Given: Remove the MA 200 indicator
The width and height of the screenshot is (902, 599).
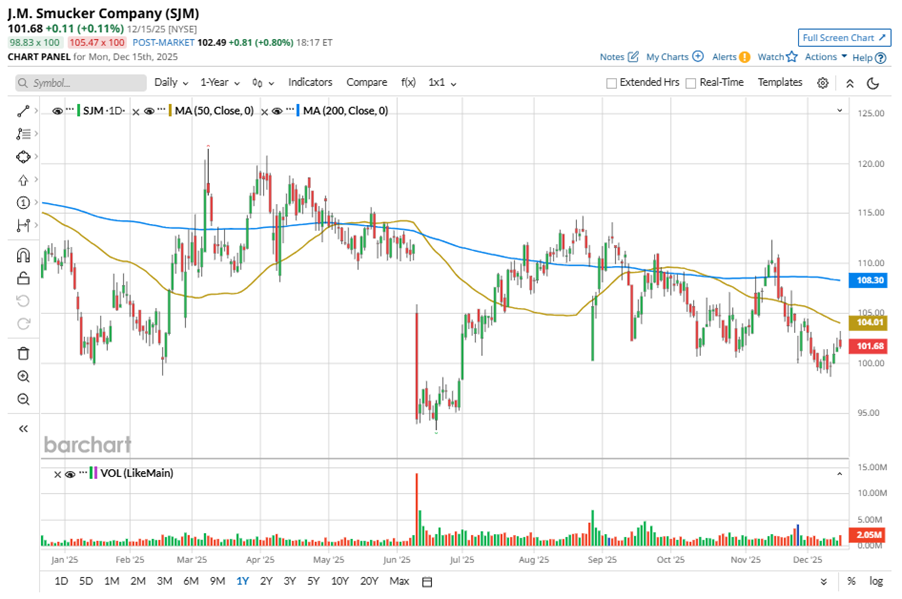Looking at the screenshot, I should pyautogui.click(x=264, y=112).
